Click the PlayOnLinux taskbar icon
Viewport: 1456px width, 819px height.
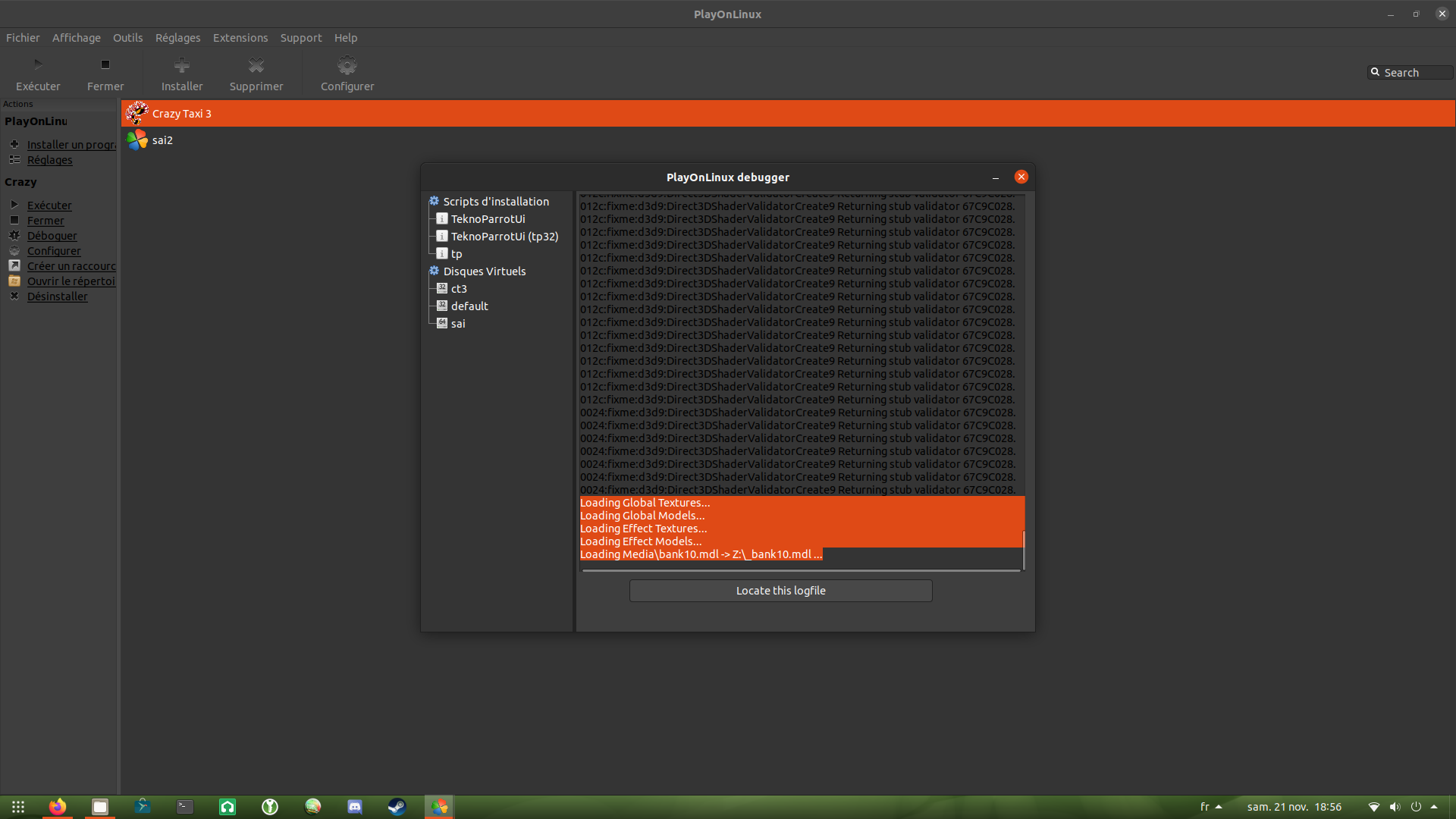click(440, 807)
